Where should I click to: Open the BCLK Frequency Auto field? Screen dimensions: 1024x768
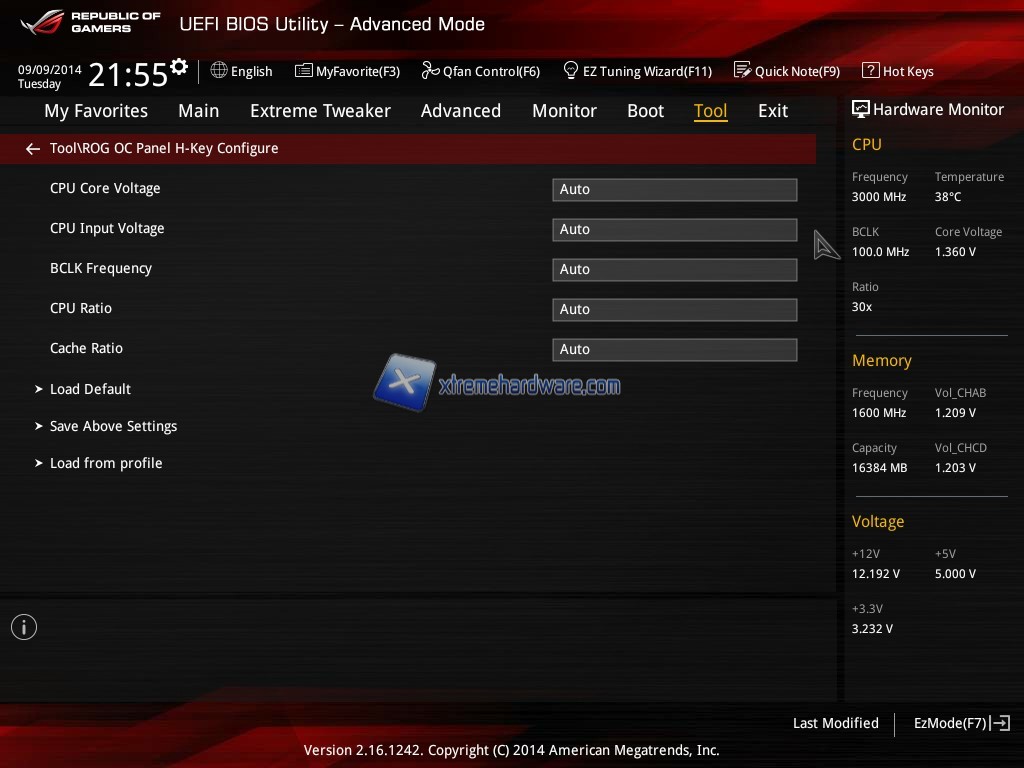(x=674, y=269)
